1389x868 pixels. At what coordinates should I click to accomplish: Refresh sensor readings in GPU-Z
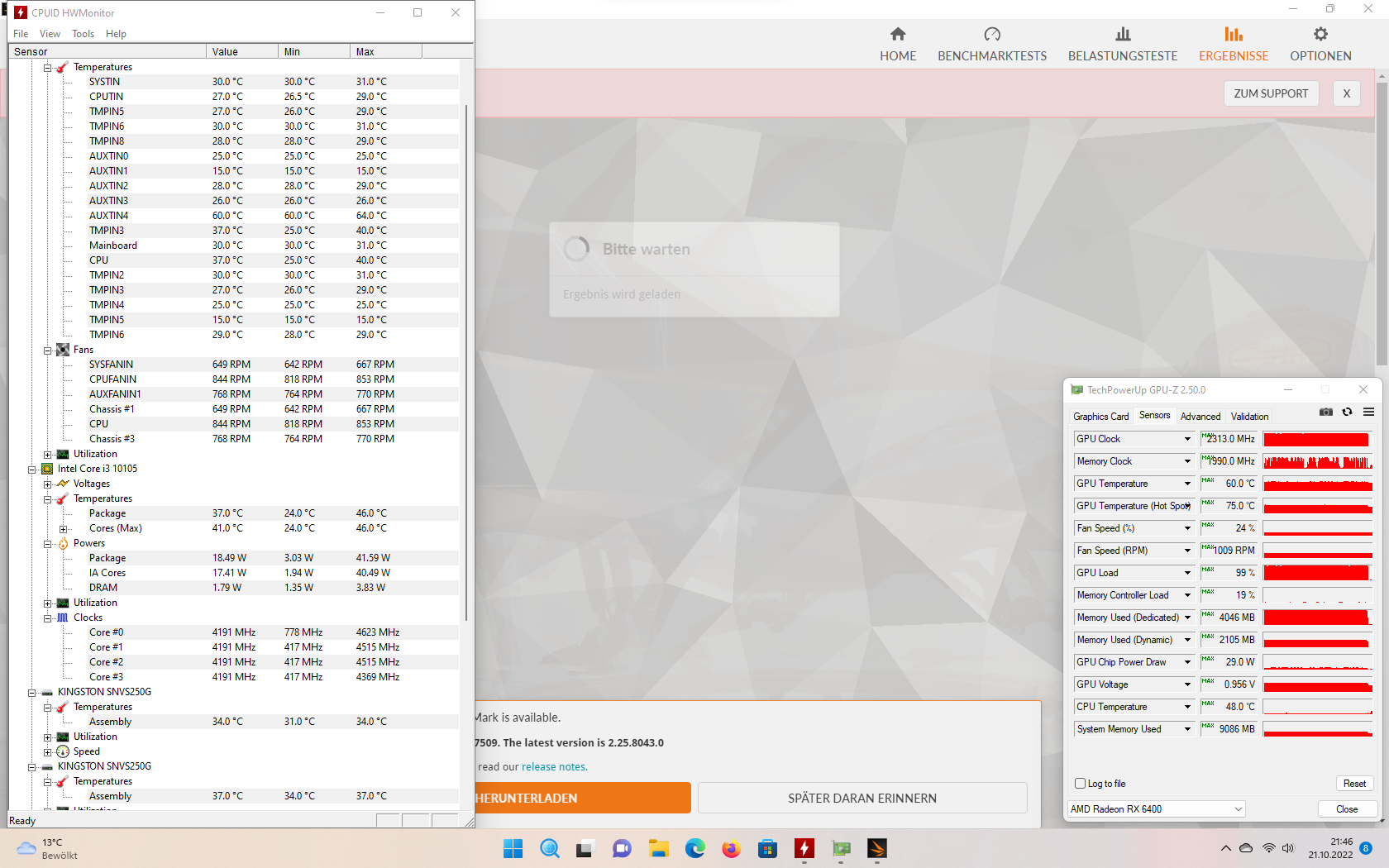pos(1347,412)
